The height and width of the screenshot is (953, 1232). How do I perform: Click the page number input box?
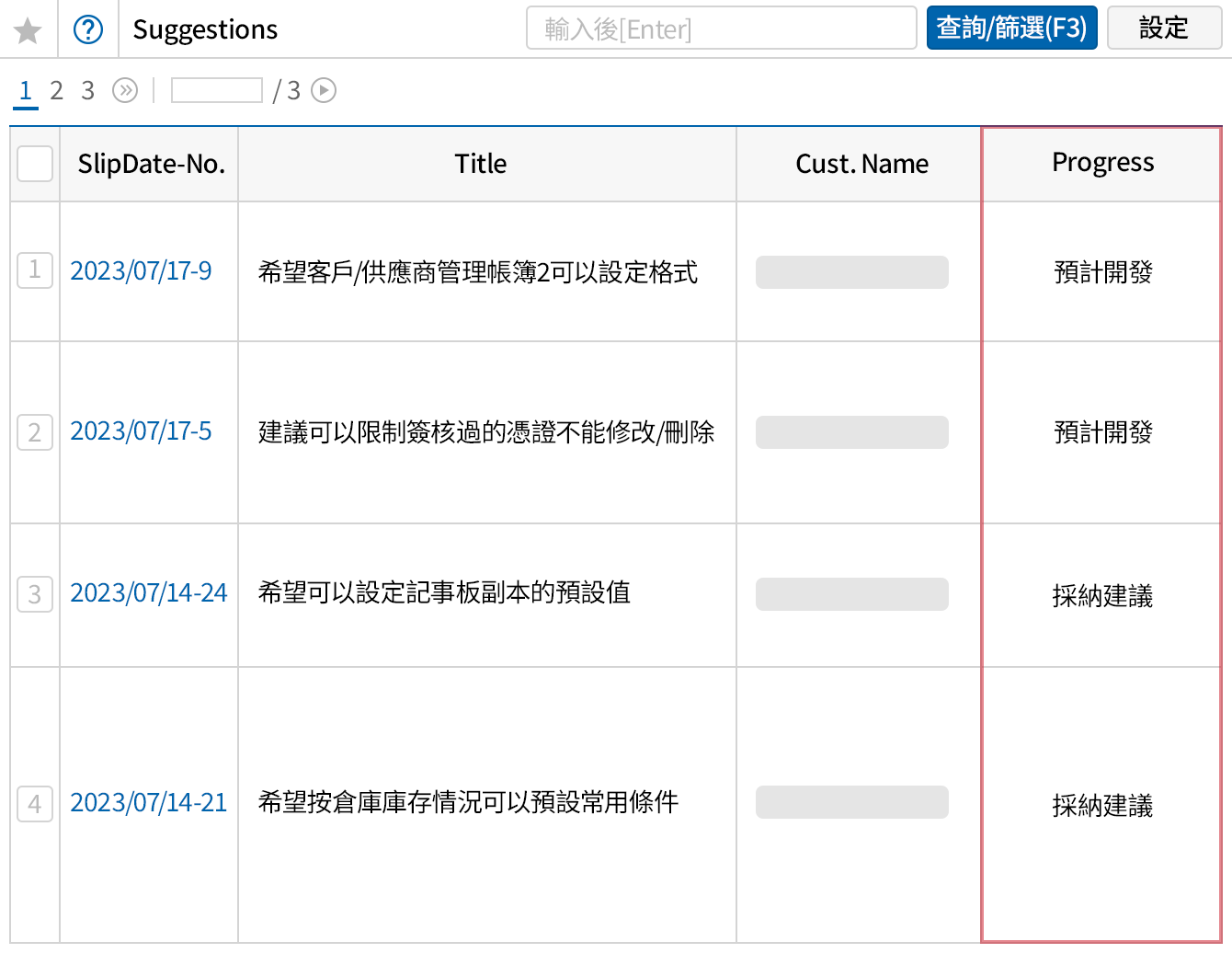(x=217, y=90)
